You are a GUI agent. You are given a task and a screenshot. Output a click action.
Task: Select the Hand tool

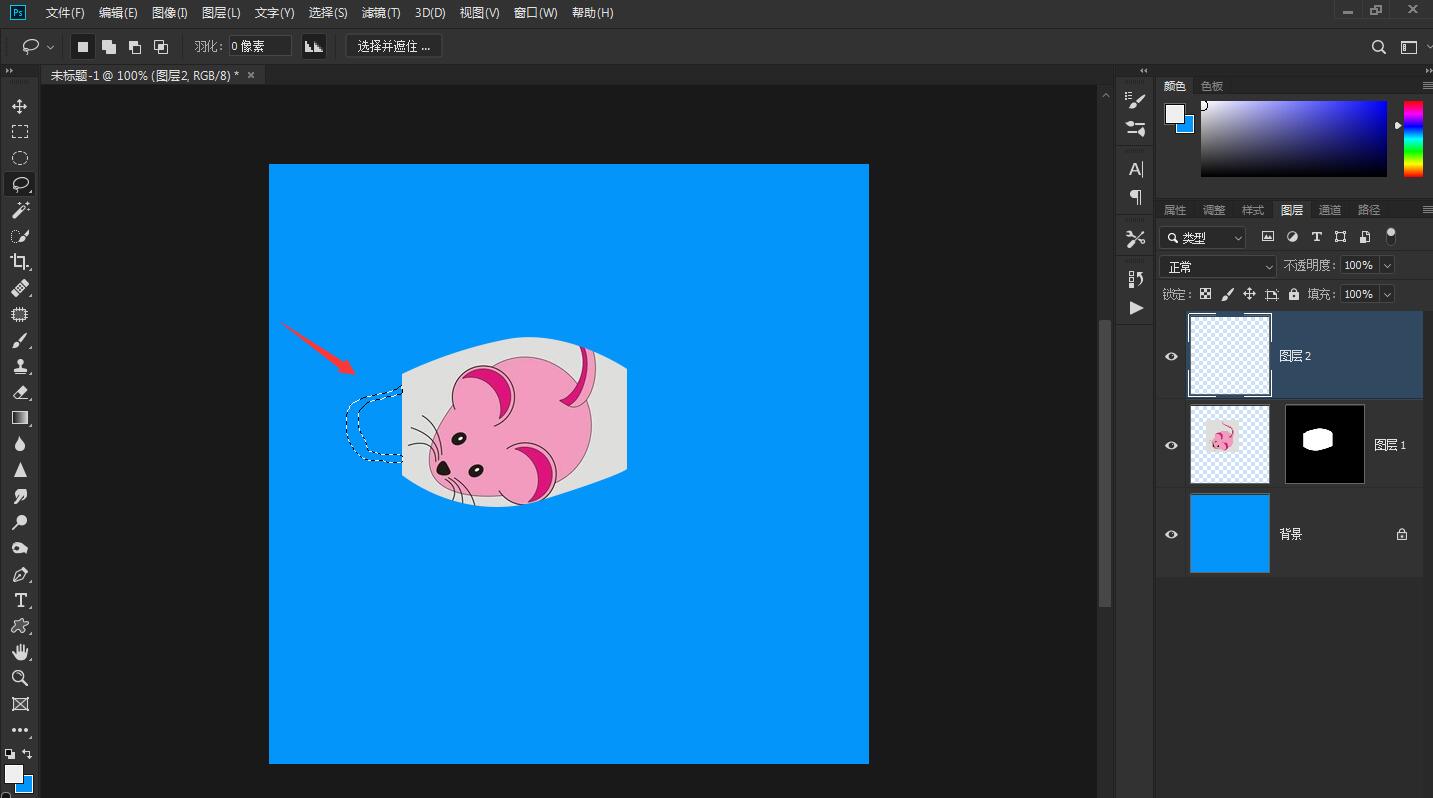click(x=19, y=652)
